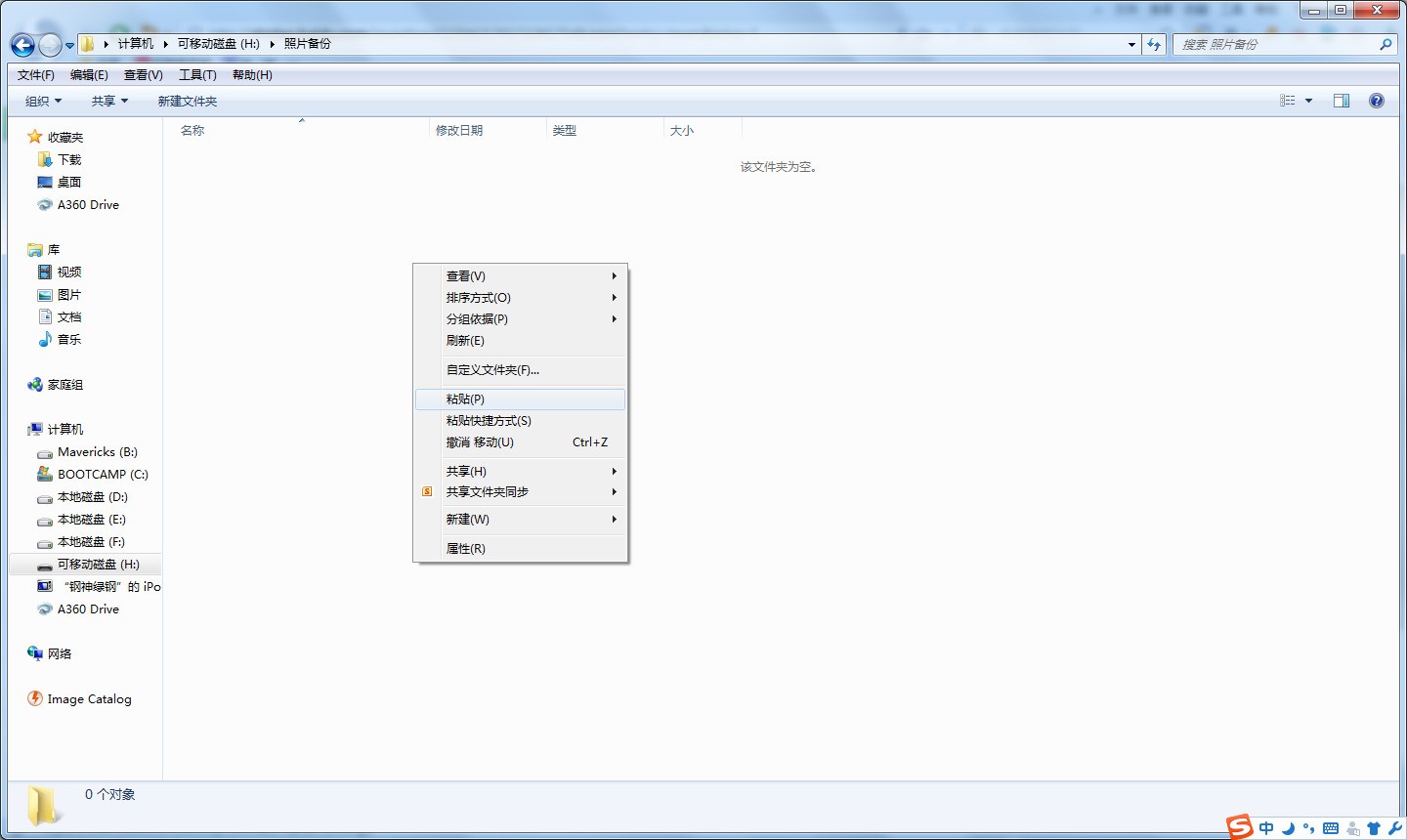Choose 自定义文件夹(F)...
This screenshot has width=1407, height=840.
click(x=521, y=370)
